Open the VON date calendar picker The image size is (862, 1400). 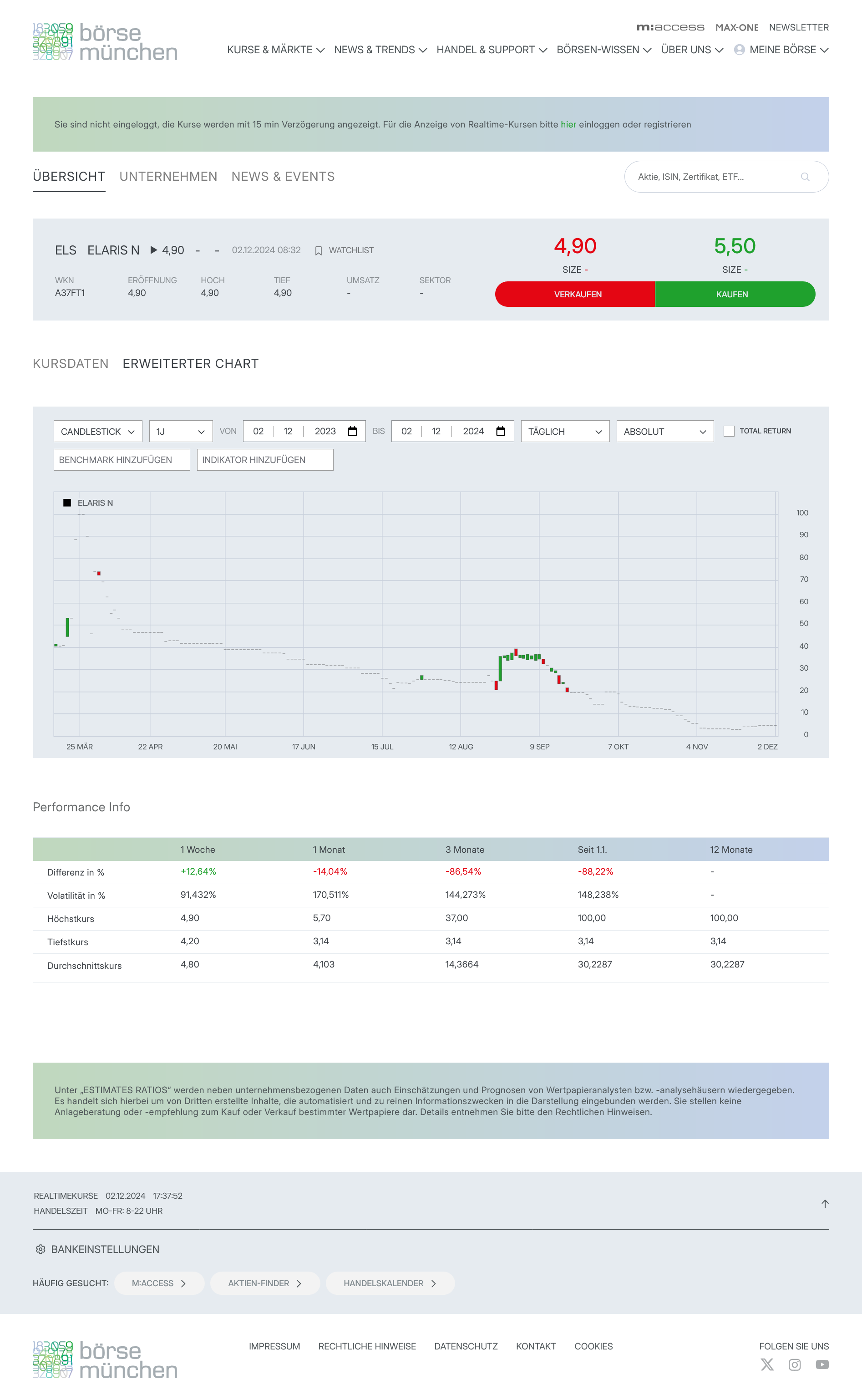pos(352,431)
